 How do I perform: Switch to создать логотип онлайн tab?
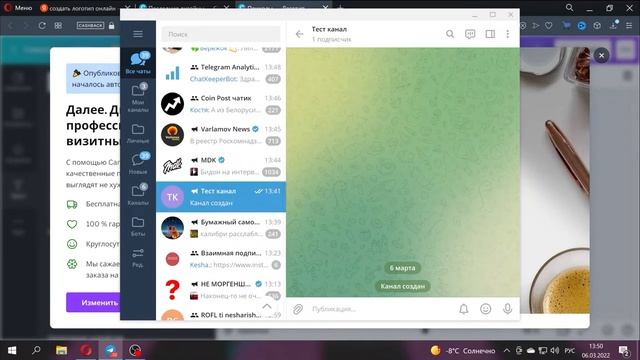pos(82,8)
